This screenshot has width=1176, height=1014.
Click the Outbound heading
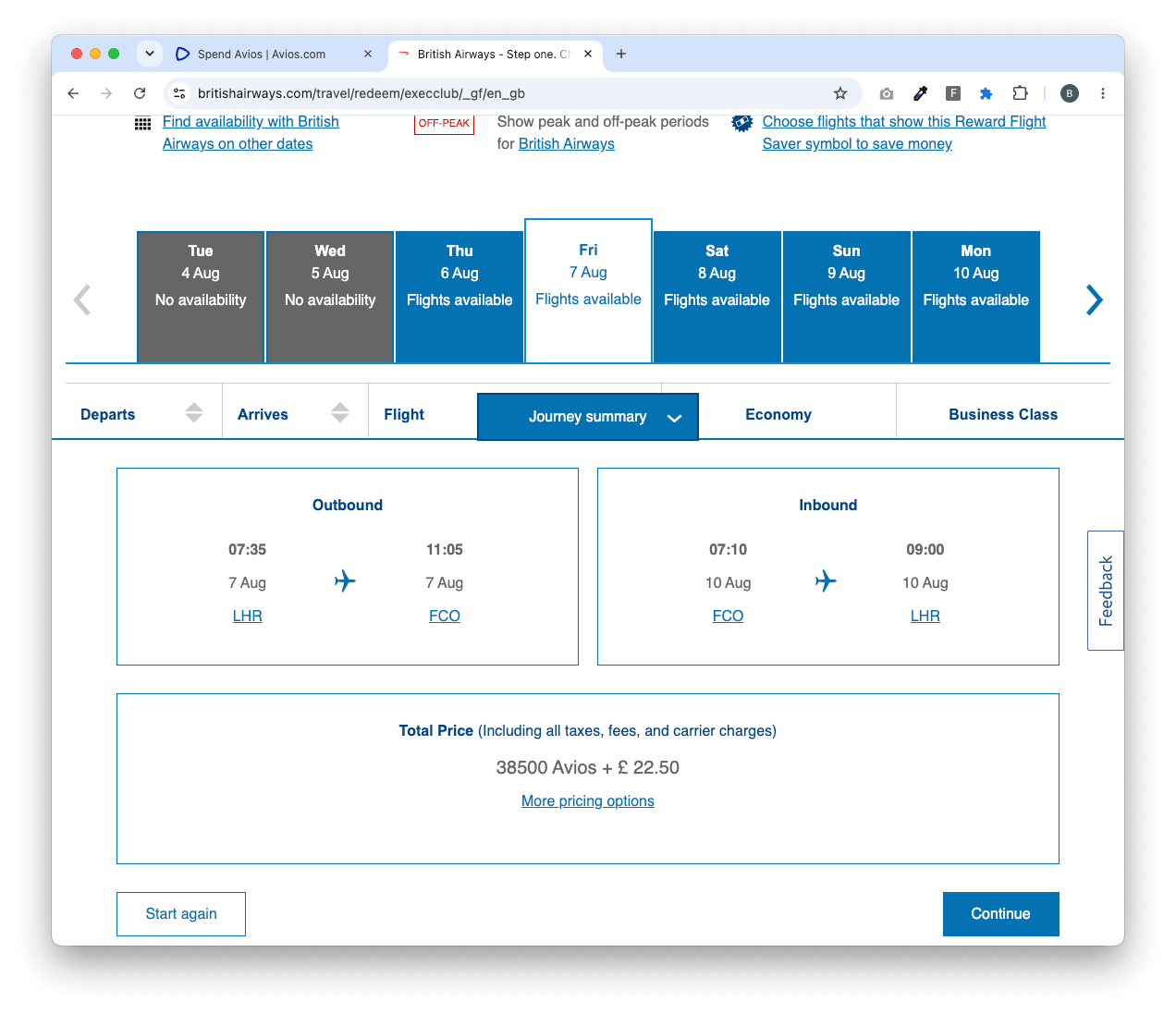coord(348,506)
